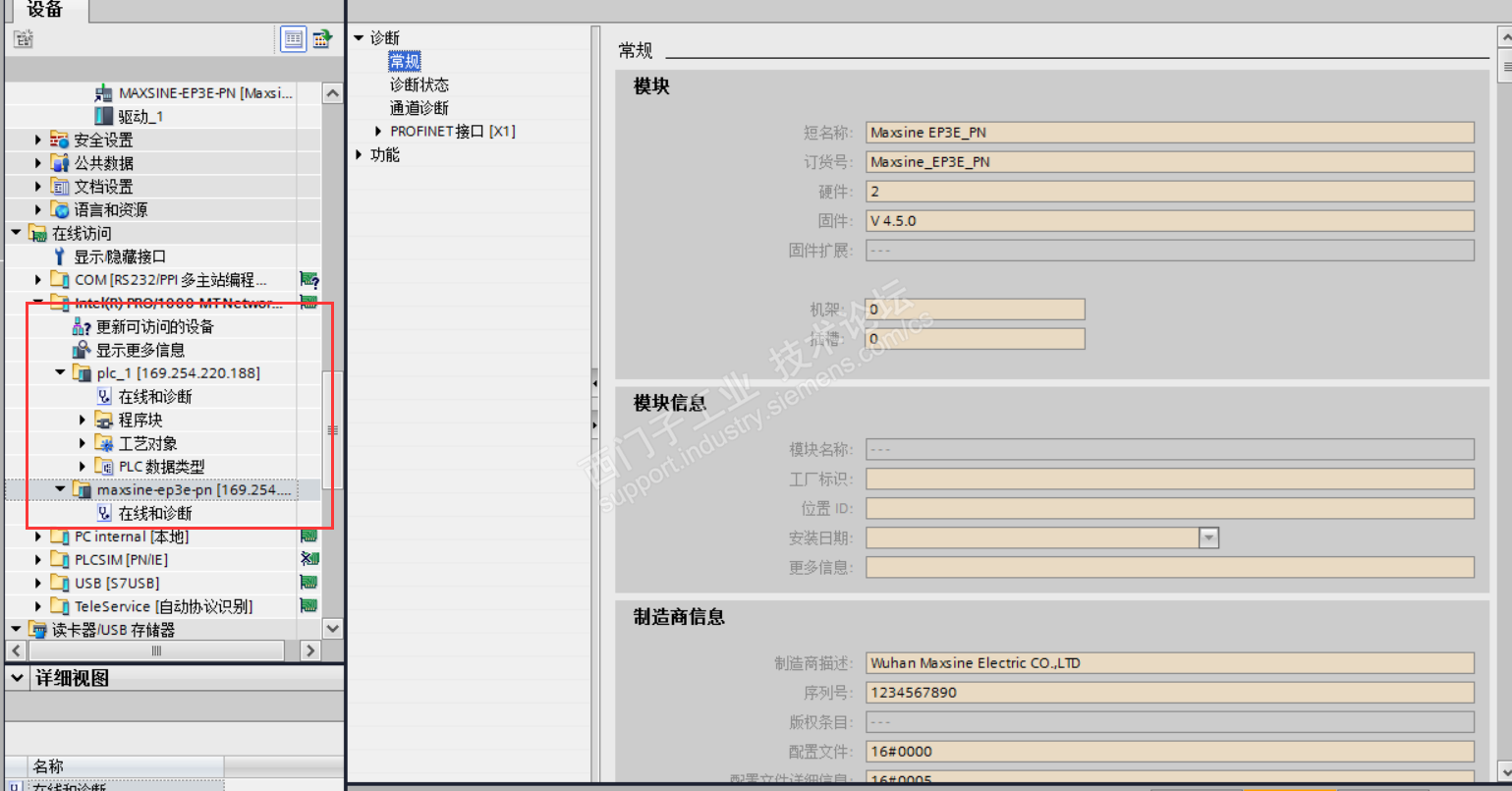The width and height of the screenshot is (1512, 791).
Task: Click the MAXSINE-EP3E-PN device icon in the tree
Action: point(104,93)
